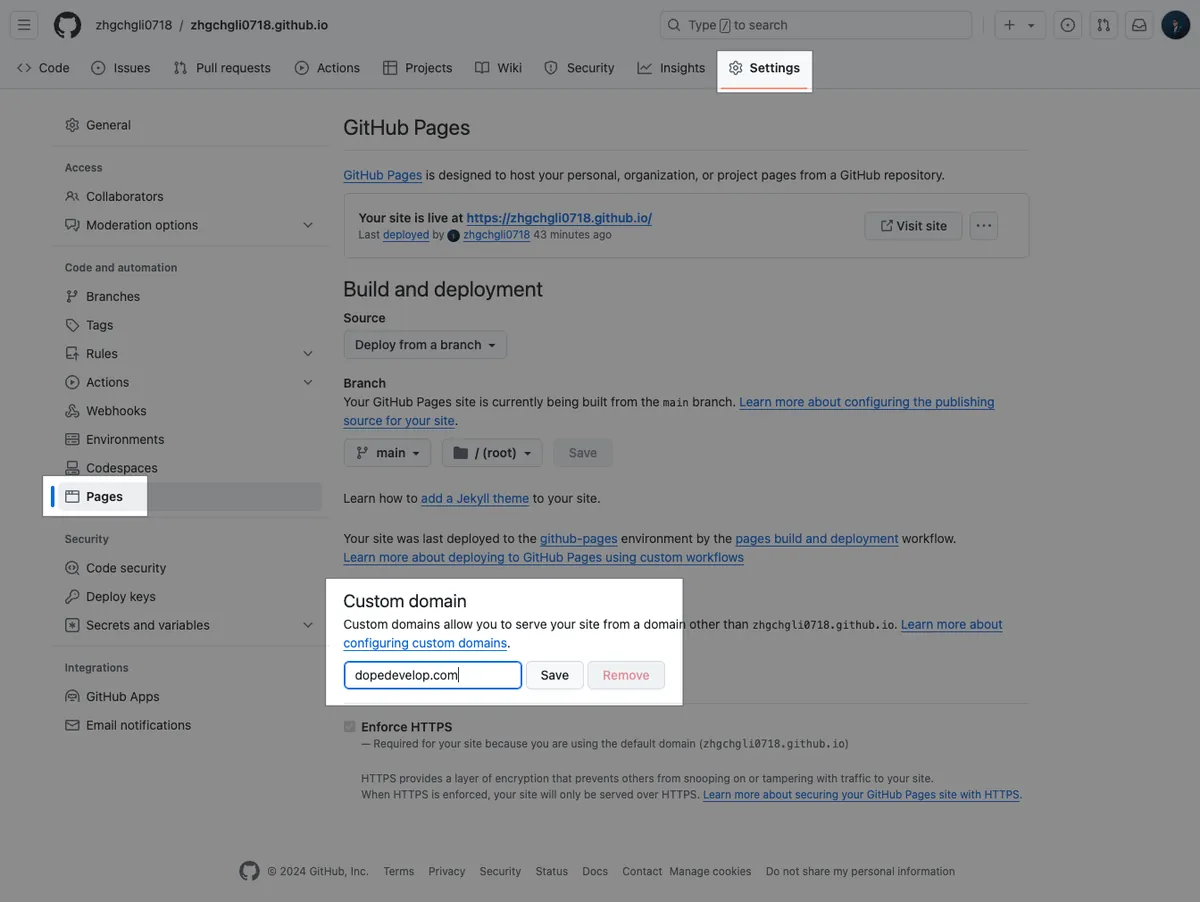
Task: Open the hamburger navigation menu
Action: (25, 25)
